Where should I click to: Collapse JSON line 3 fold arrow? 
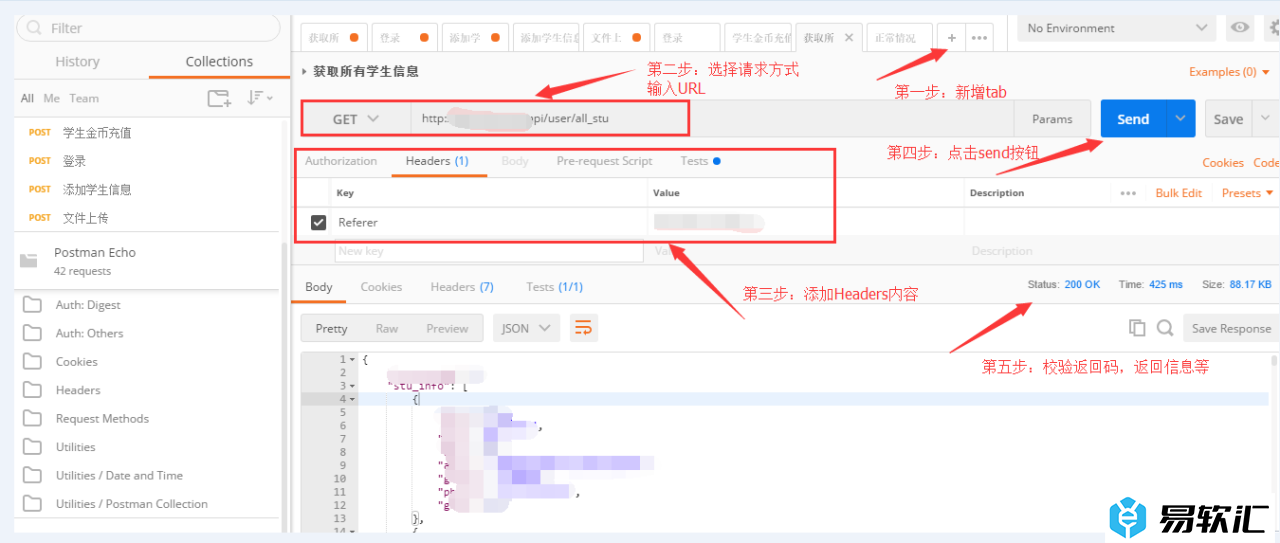[352, 386]
